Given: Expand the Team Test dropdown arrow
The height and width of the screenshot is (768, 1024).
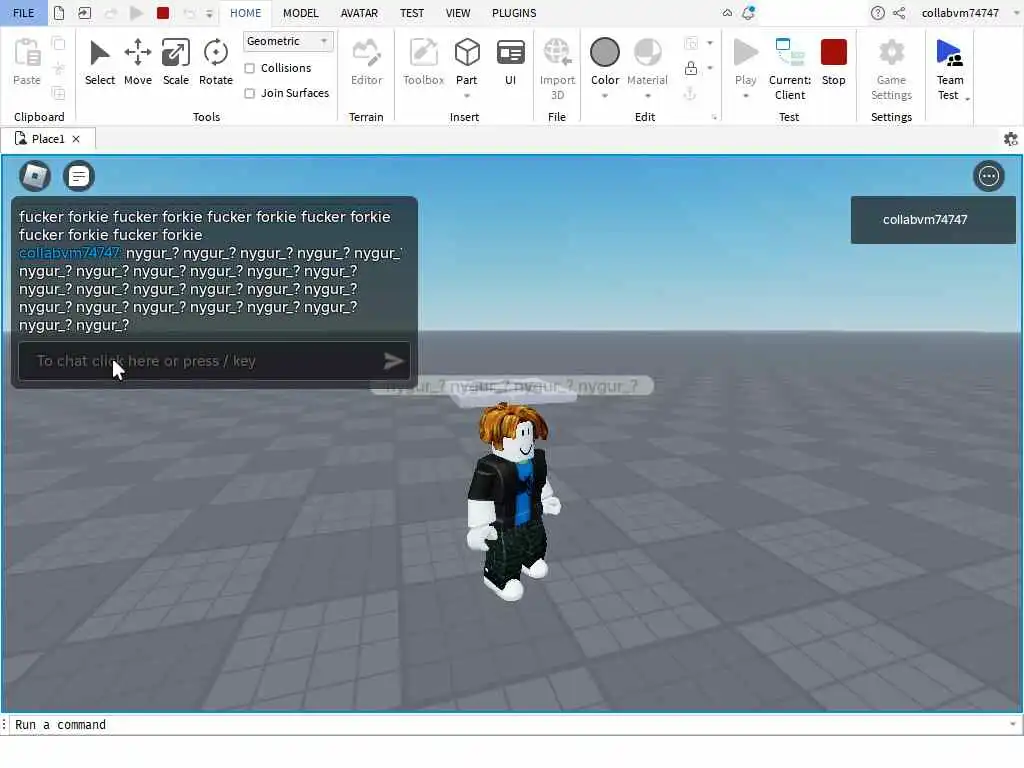Looking at the screenshot, I should pyautogui.click(x=967, y=99).
